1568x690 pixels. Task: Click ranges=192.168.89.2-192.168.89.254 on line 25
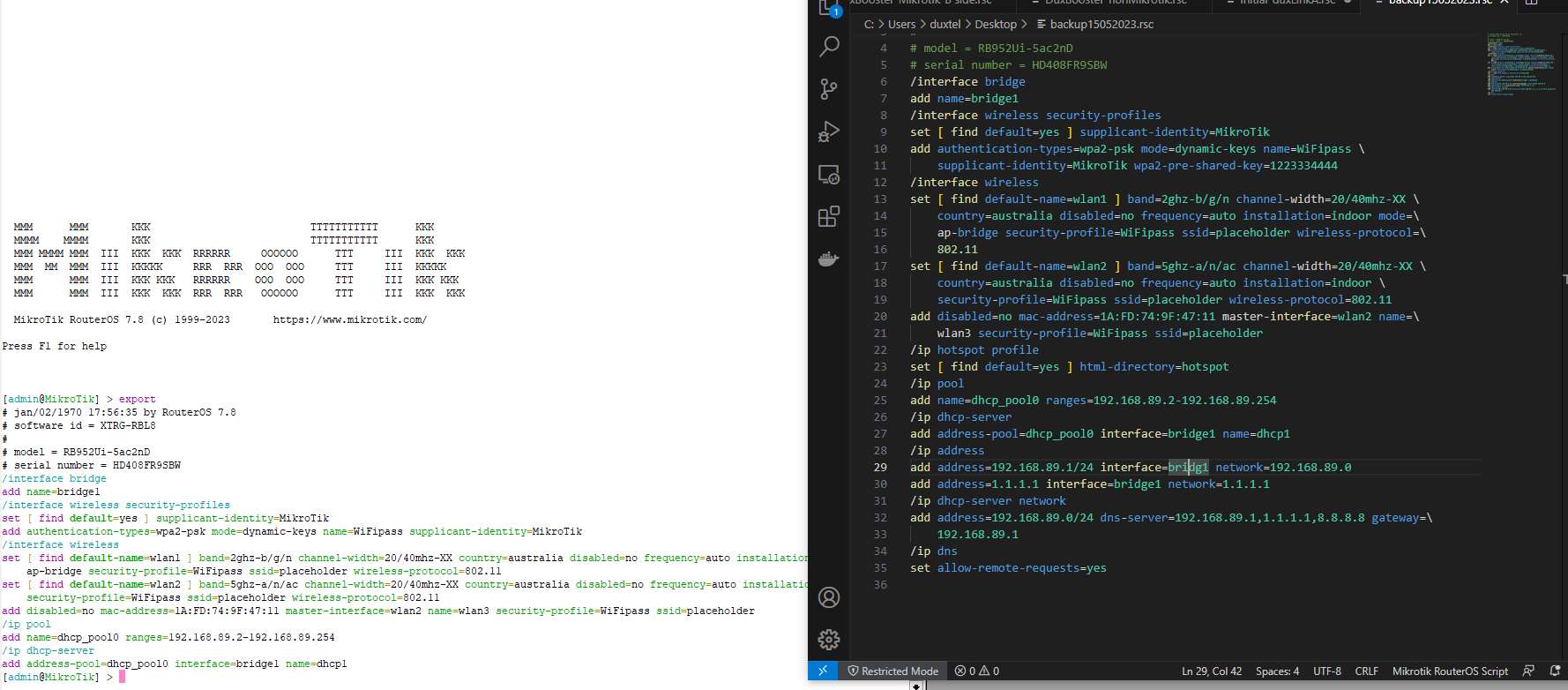click(1161, 400)
